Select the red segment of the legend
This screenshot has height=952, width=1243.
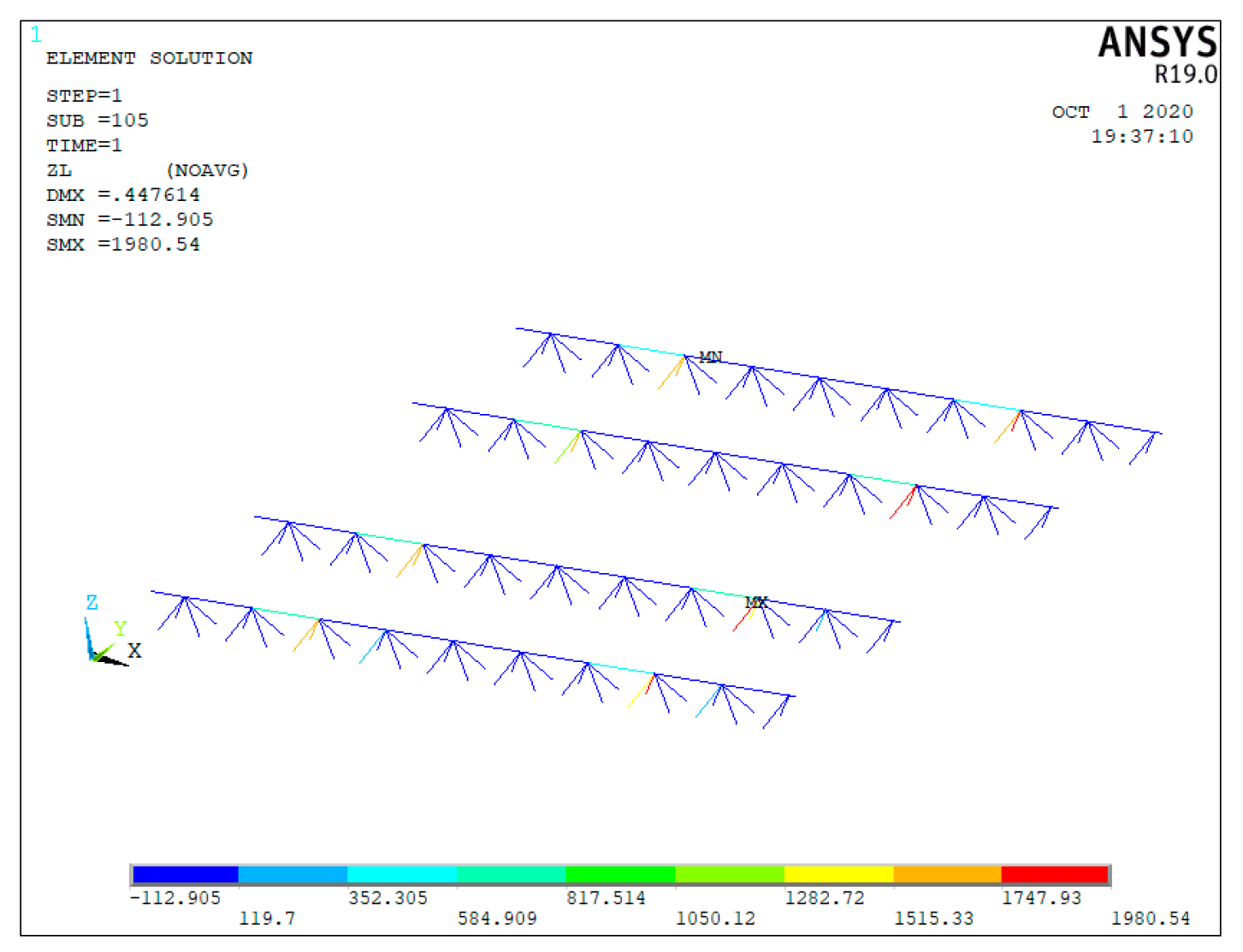click(x=1054, y=874)
